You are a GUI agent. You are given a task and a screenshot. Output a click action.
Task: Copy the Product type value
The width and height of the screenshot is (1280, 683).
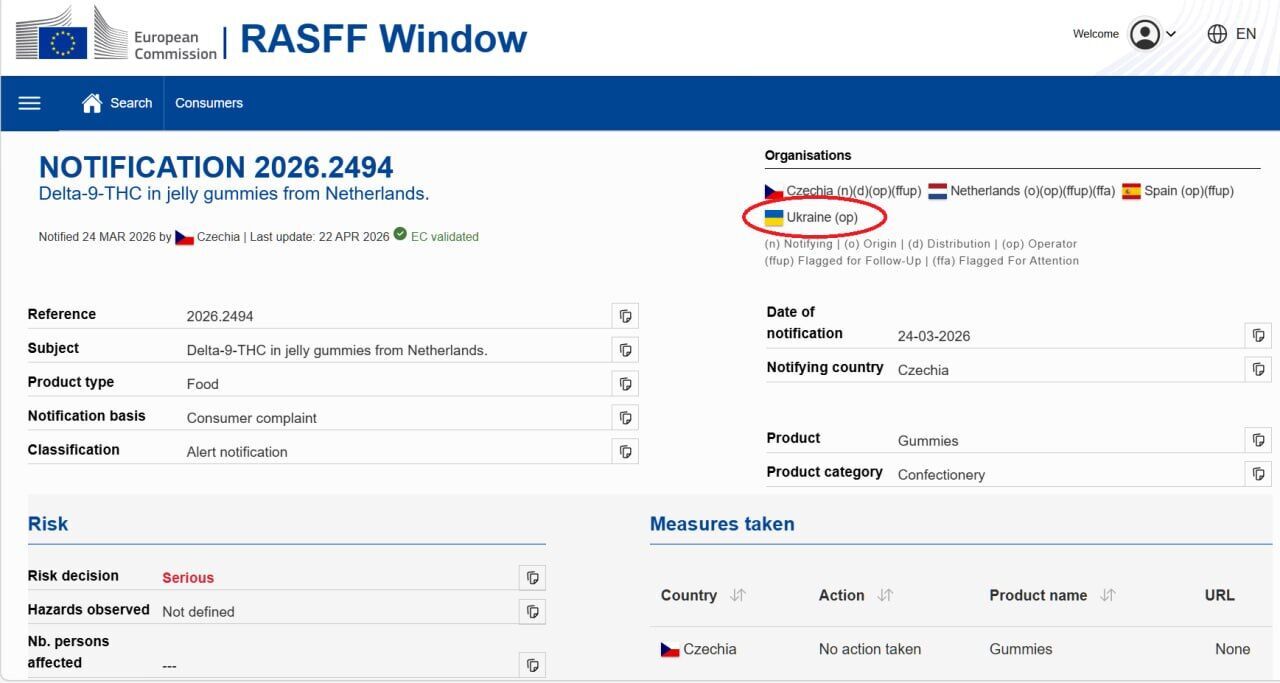[x=625, y=384]
